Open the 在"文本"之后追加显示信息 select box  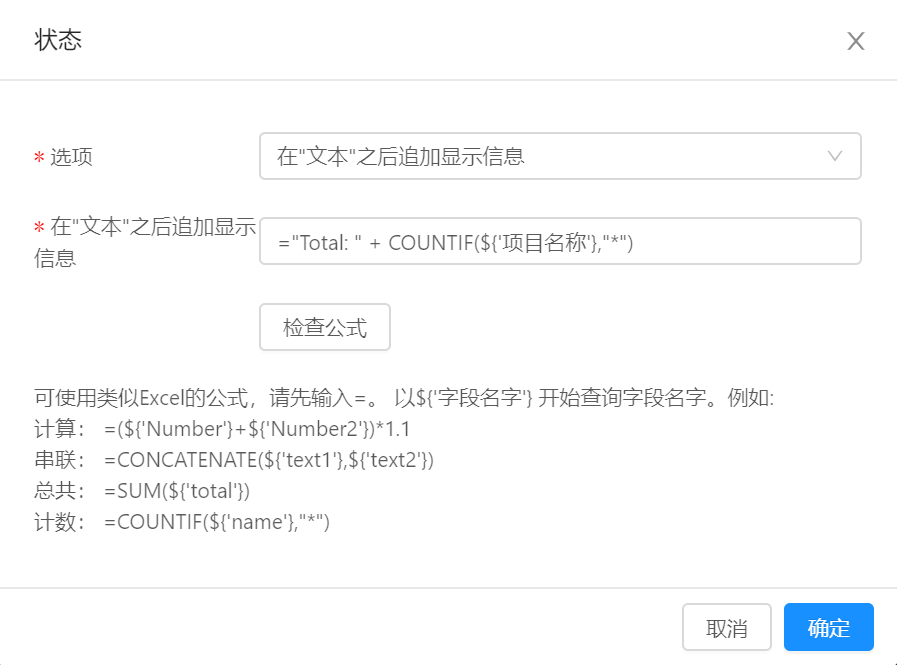click(x=560, y=156)
